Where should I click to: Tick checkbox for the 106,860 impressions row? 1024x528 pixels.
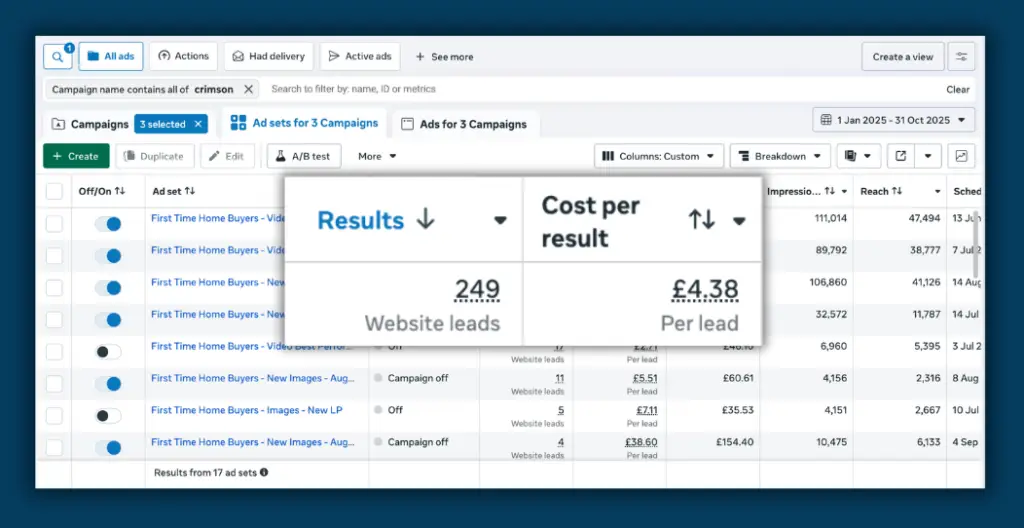coord(54,288)
